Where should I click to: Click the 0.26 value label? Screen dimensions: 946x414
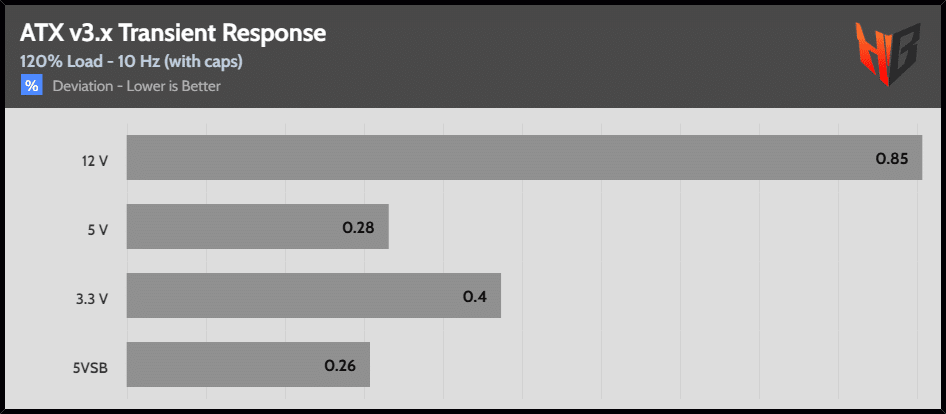[340, 366]
